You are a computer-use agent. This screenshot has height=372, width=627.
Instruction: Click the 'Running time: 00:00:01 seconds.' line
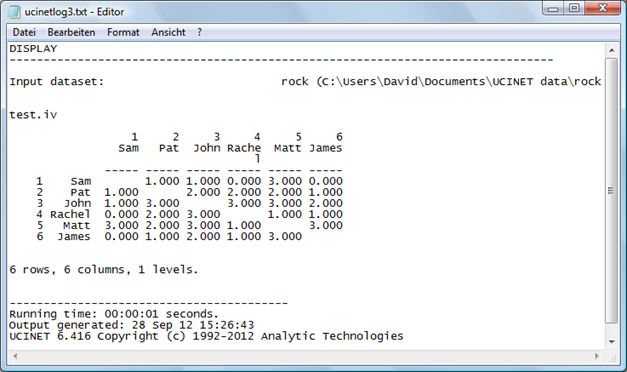[x=114, y=314]
